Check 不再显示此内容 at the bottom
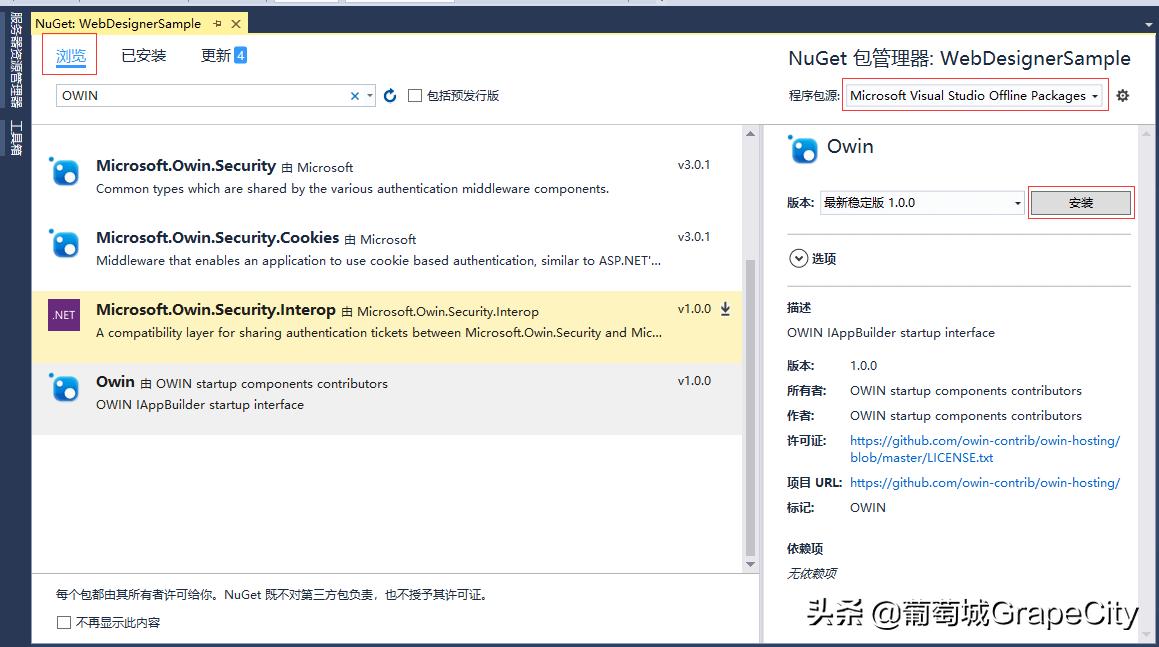This screenshot has height=647, width=1159. [x=64, y=621]
